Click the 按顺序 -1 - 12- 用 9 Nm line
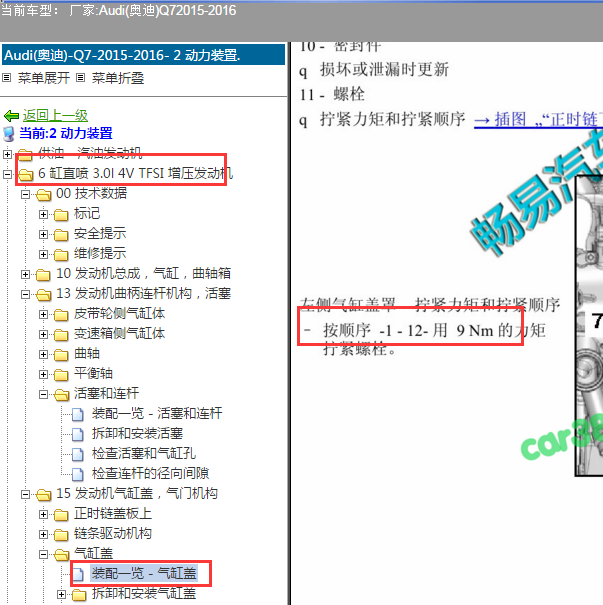 pyautogui.click(x=434, y=331)
